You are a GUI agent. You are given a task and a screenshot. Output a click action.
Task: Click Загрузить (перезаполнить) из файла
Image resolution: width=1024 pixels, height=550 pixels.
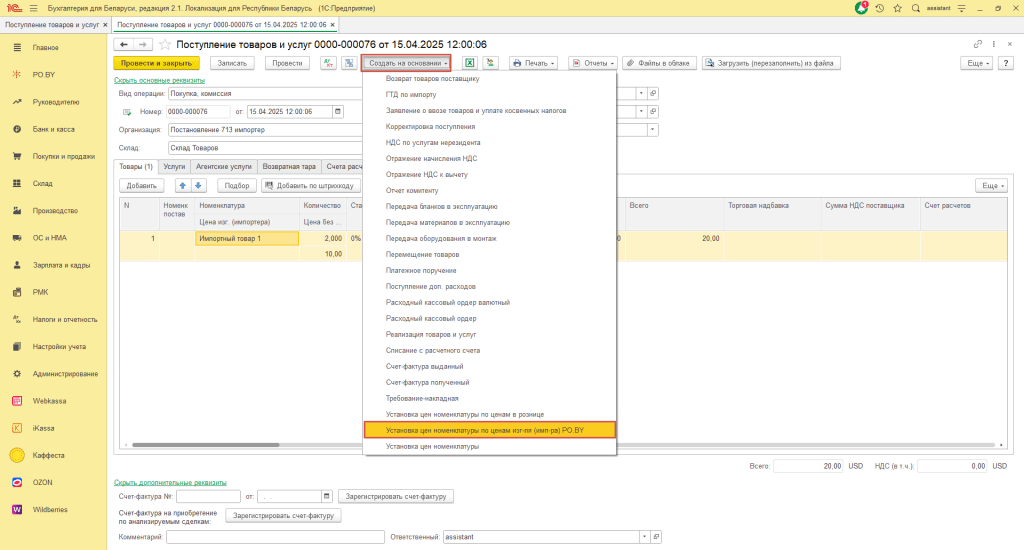(771, 63)
